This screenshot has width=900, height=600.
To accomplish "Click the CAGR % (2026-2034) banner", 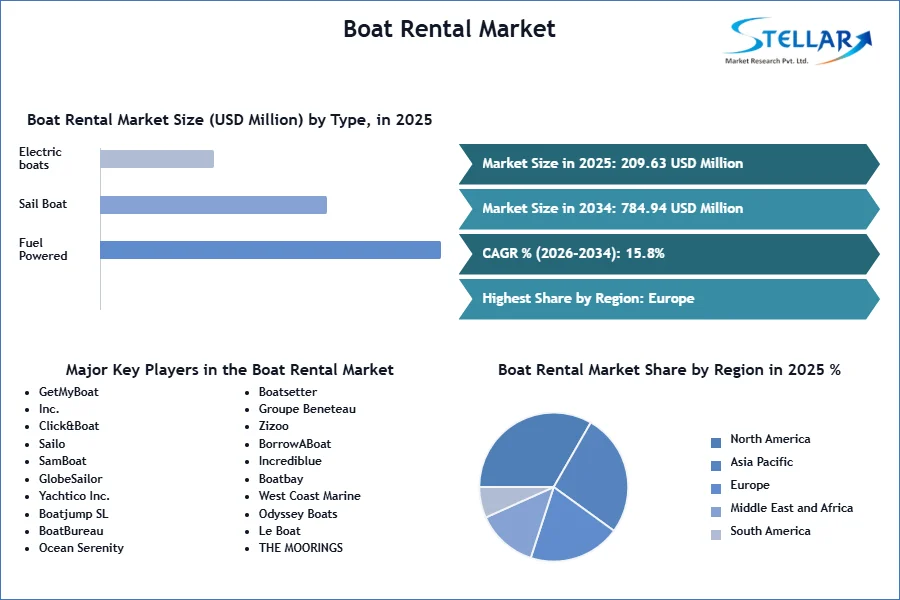I will pos(669,253).
